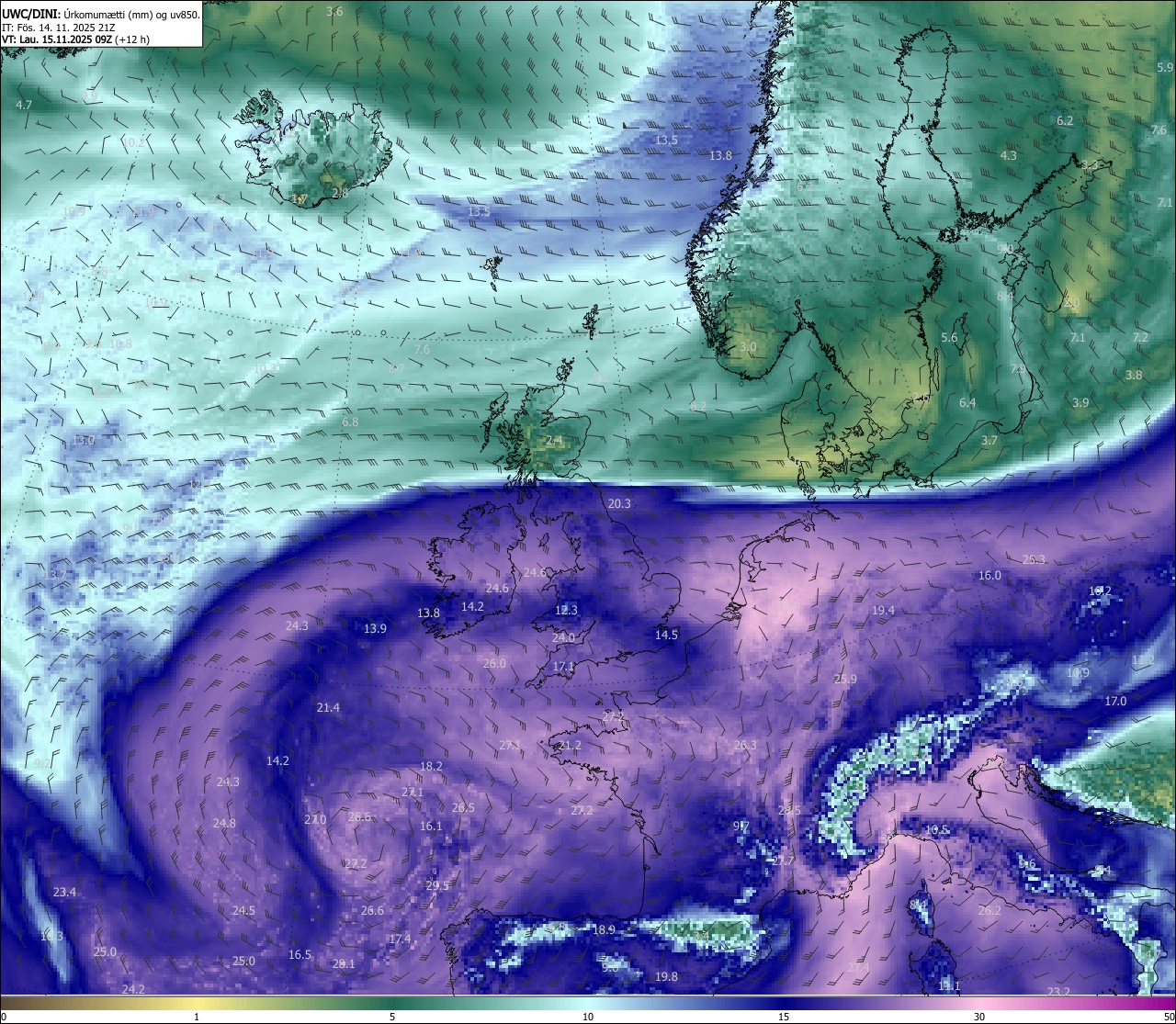Image resolution: width=1176 pixels, height=1024 pixels.
Task: Click the 16.5 value on the map
Action: tap(300, 954)
